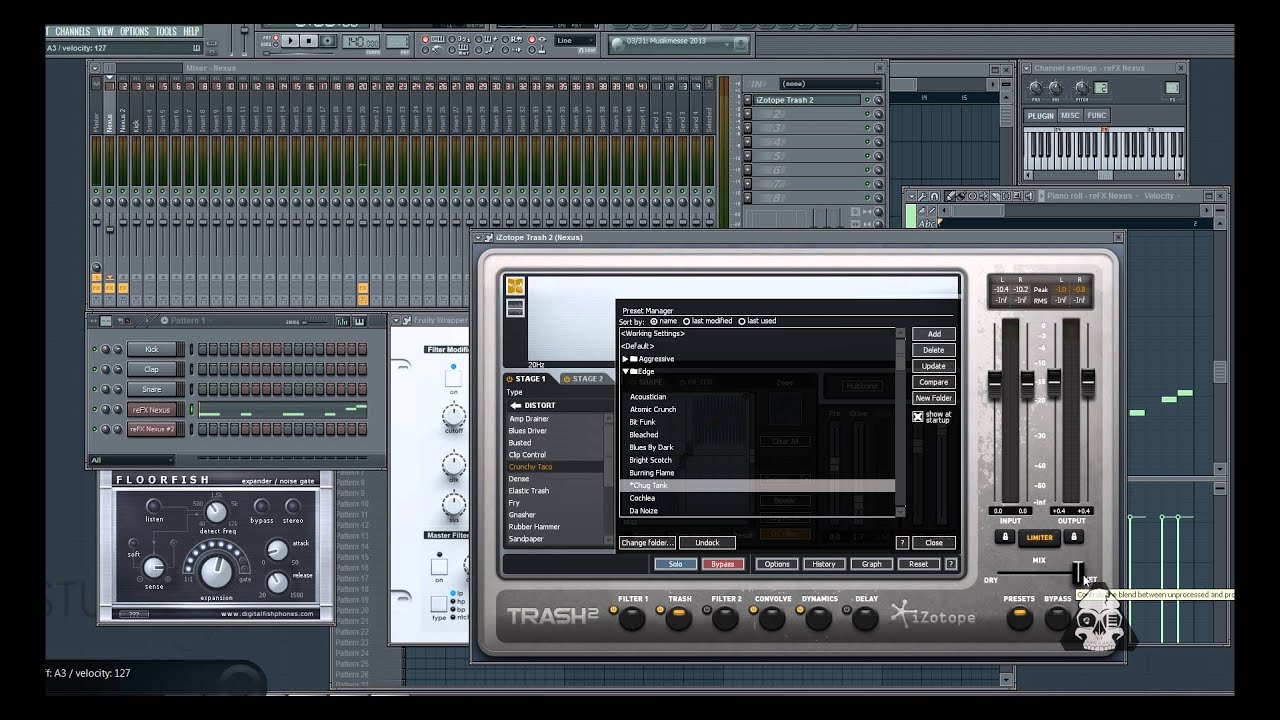Click the Compare button
The width and height of the screenshot is (1280, 720).
pos(933,382)
